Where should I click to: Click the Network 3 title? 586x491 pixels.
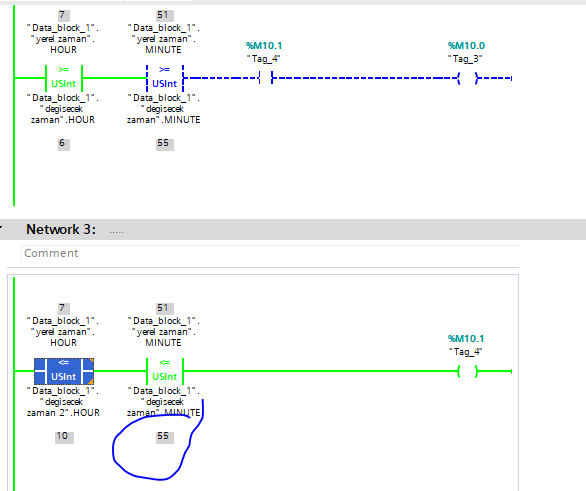pos(61,229)
